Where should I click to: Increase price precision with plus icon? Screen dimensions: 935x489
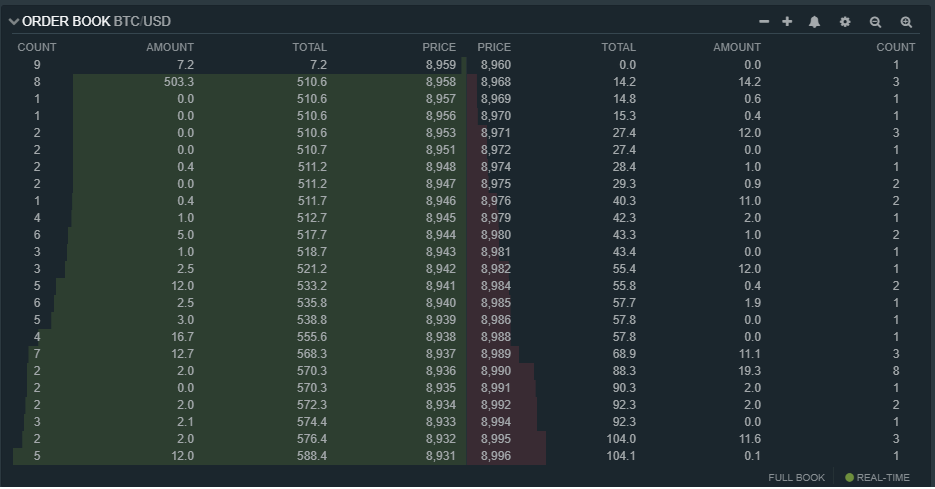[x=787, y=21]
